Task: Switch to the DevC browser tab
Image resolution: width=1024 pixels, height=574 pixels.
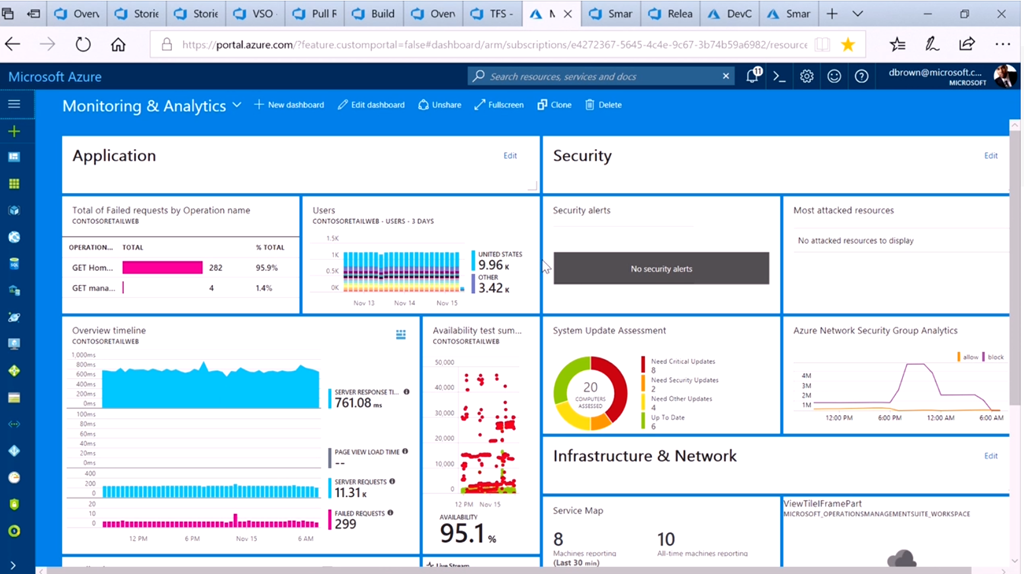Action: click(x=731, y=14)
